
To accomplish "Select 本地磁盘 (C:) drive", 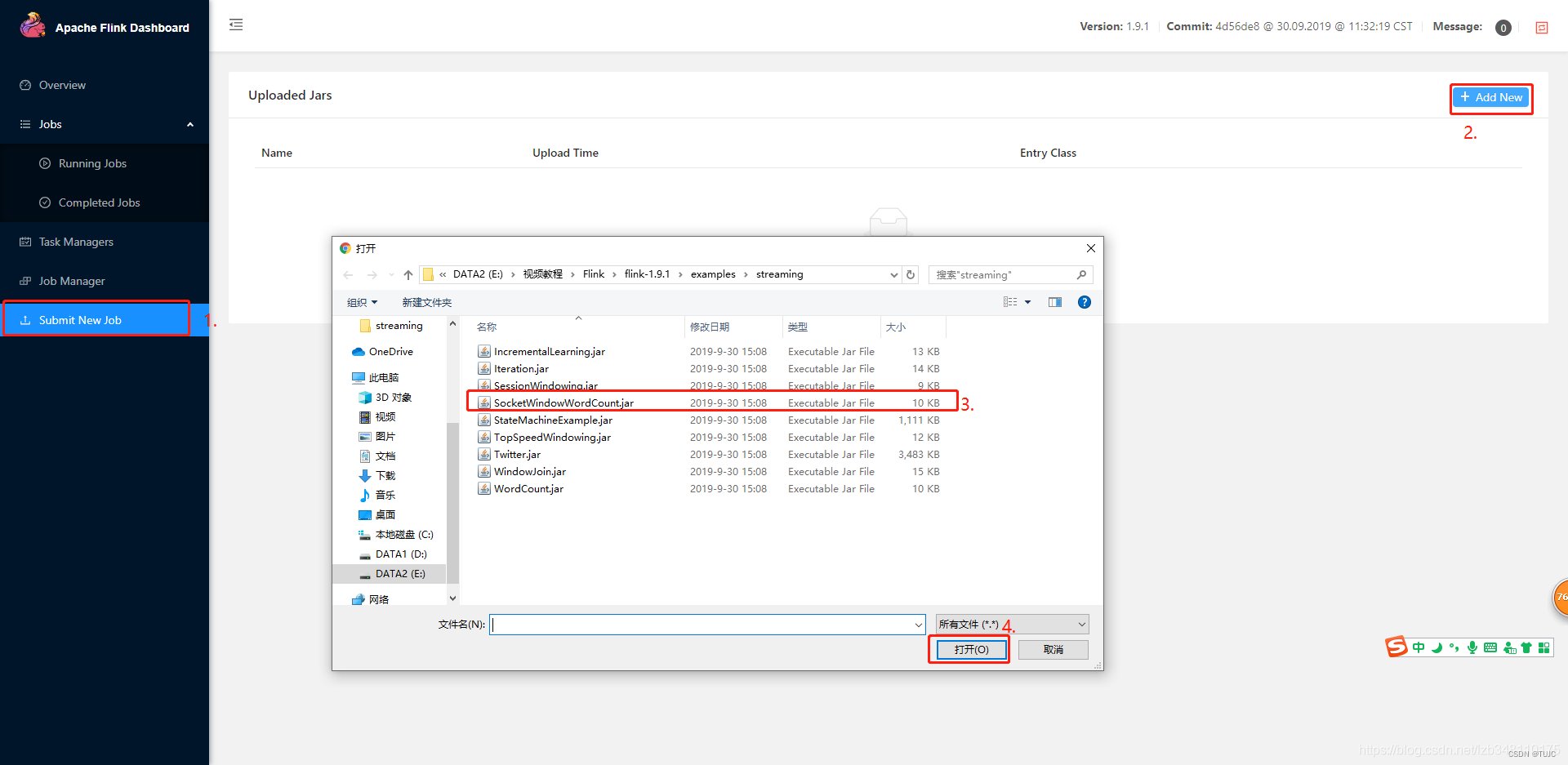I will (x=395, y=535).
